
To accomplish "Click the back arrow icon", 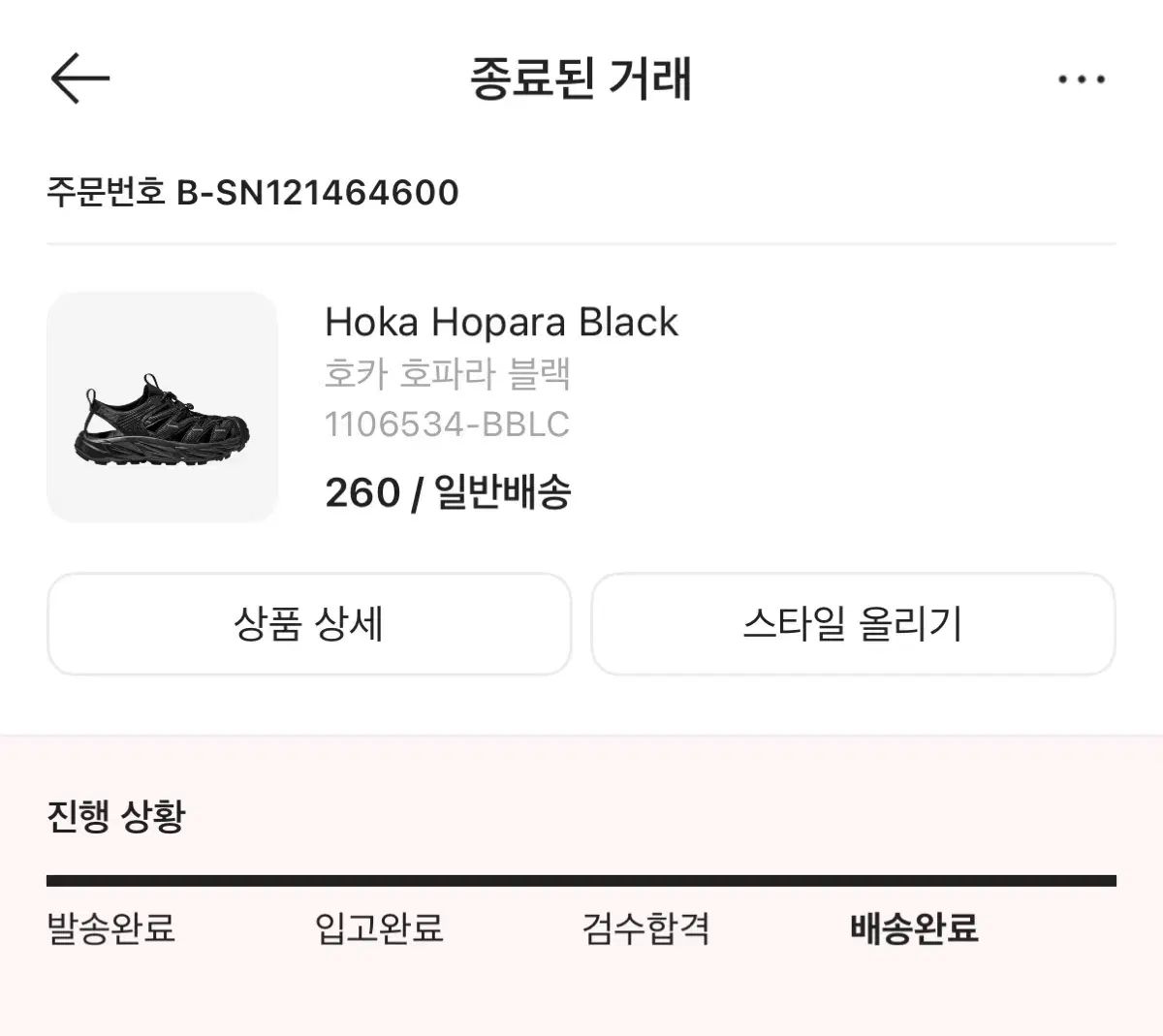I will [x=81, y=78].
